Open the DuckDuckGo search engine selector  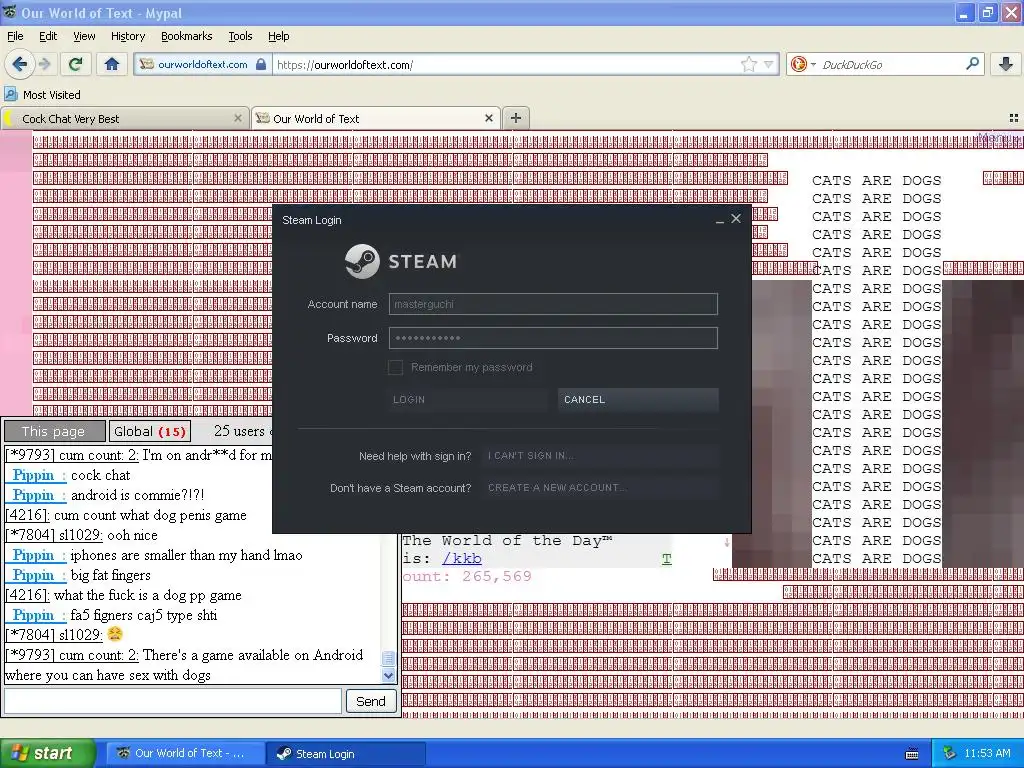[803, 64]
